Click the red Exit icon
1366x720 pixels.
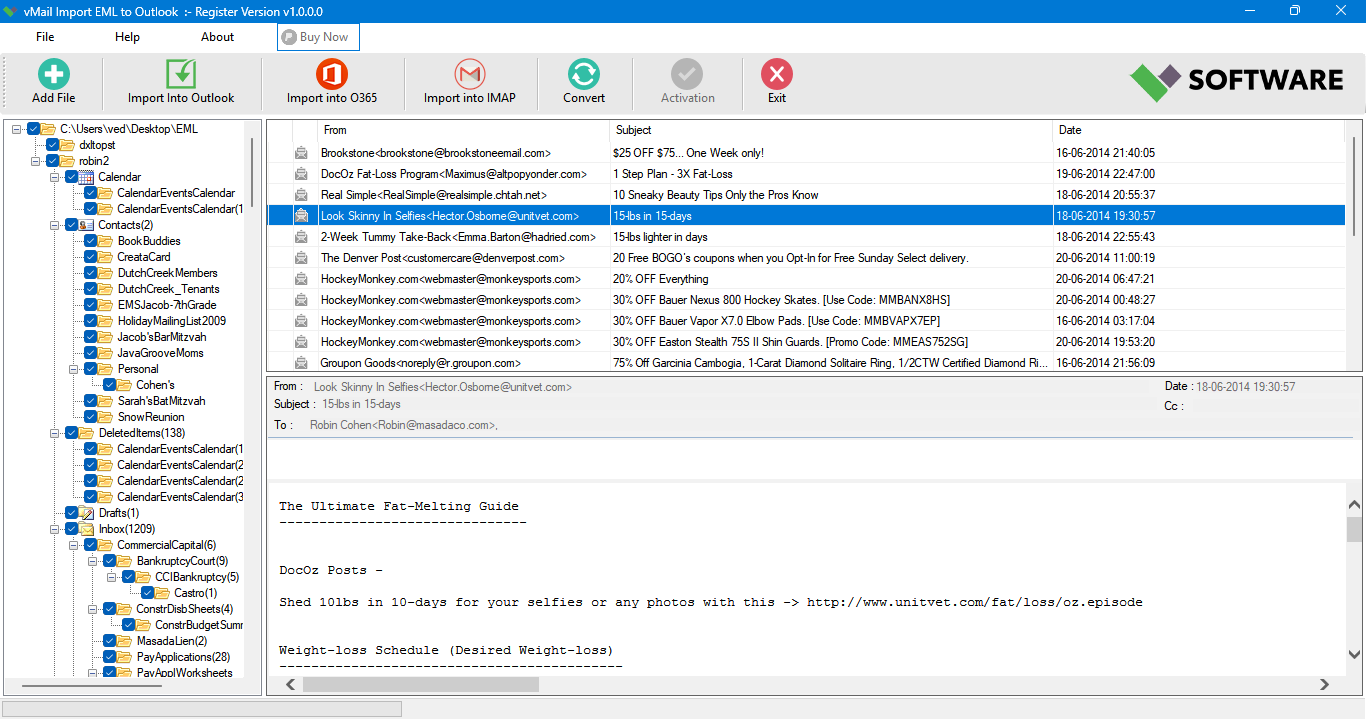777,74
